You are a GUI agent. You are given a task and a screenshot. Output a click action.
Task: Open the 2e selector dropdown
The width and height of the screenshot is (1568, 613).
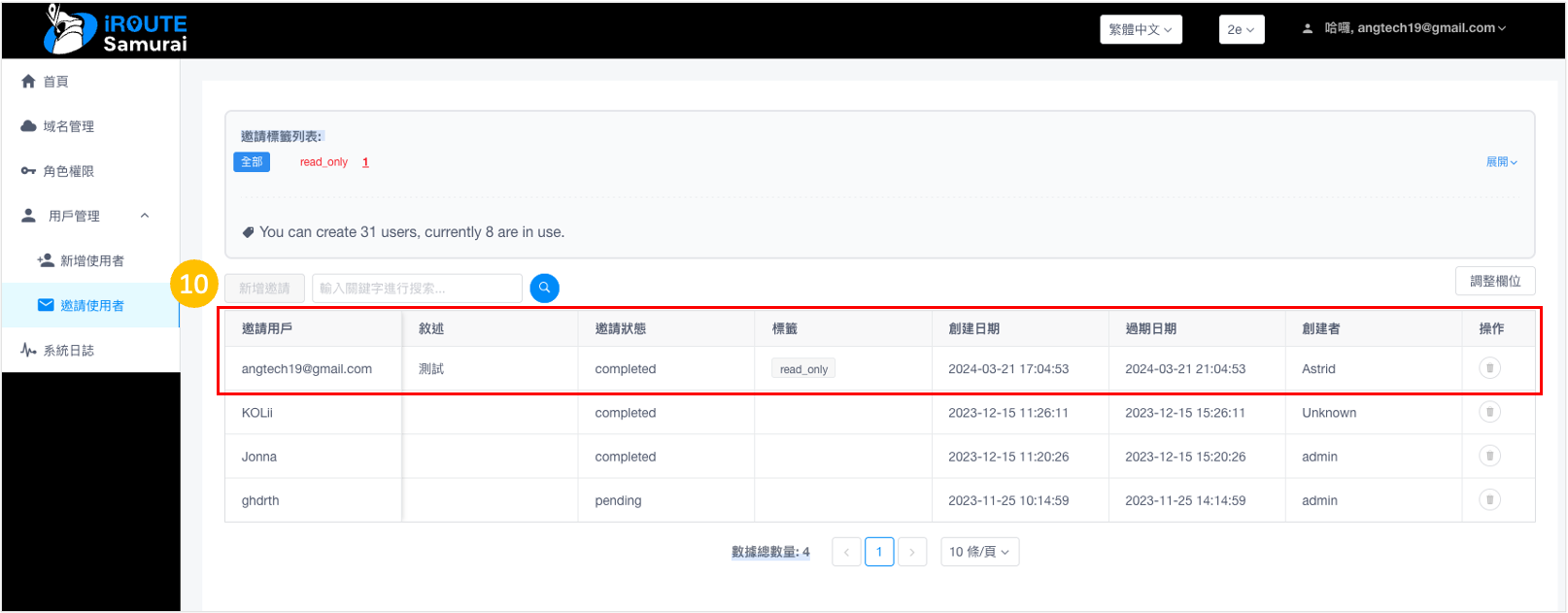point(1241,29)
